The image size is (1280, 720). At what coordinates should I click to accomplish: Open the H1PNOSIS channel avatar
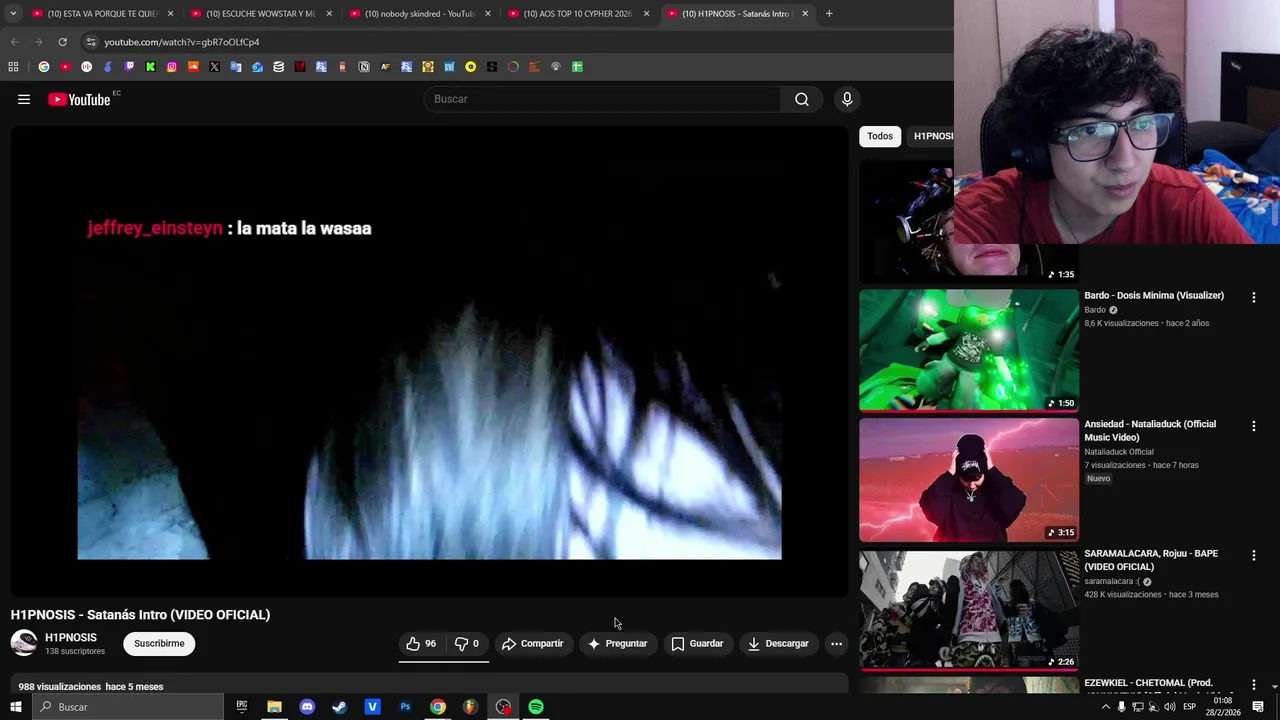24,643
